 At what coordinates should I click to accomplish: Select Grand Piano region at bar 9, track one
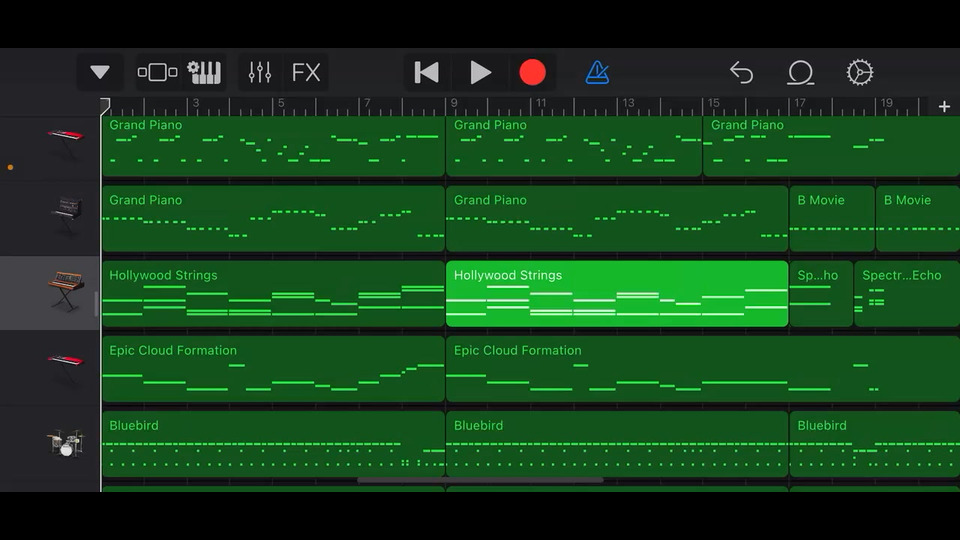point(574,147)
